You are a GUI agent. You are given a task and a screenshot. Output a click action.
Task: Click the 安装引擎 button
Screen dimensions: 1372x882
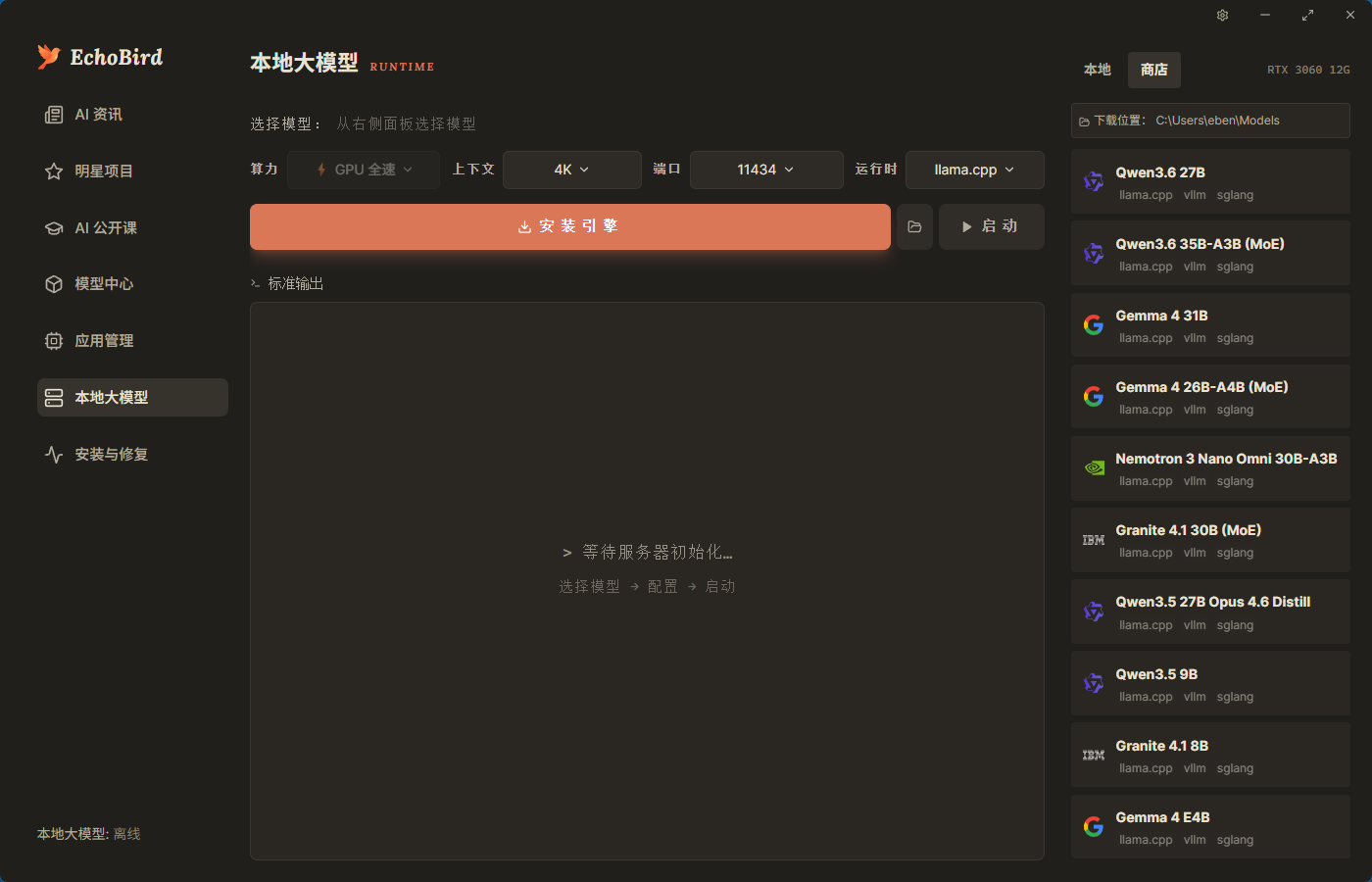[x=570, y=226]
